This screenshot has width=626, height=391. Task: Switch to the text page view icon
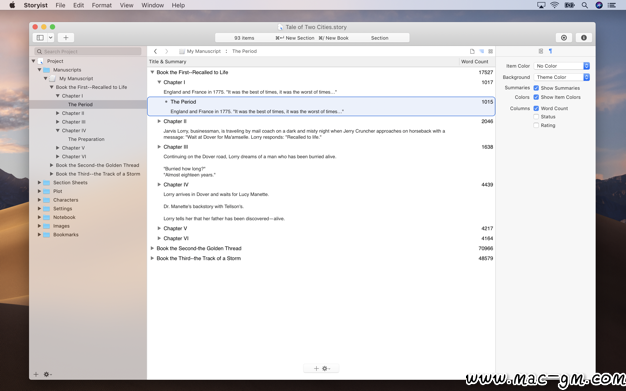point(472,51)
